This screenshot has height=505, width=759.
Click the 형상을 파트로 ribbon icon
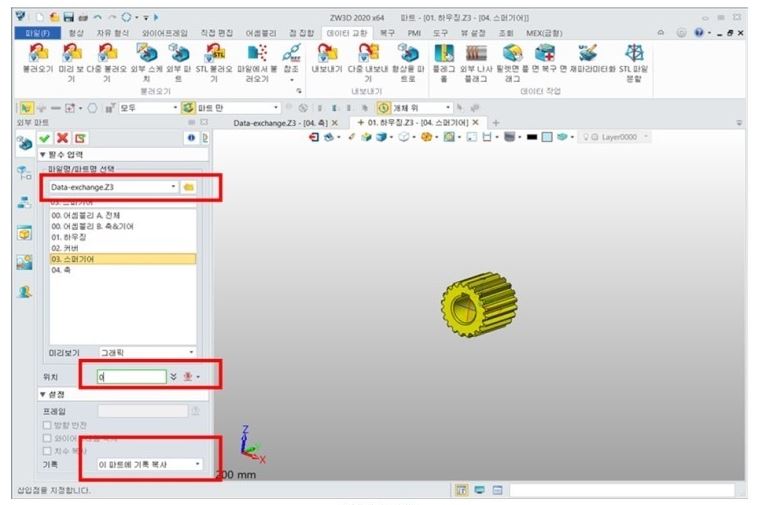pyautogui.click(x=408, y=53)
